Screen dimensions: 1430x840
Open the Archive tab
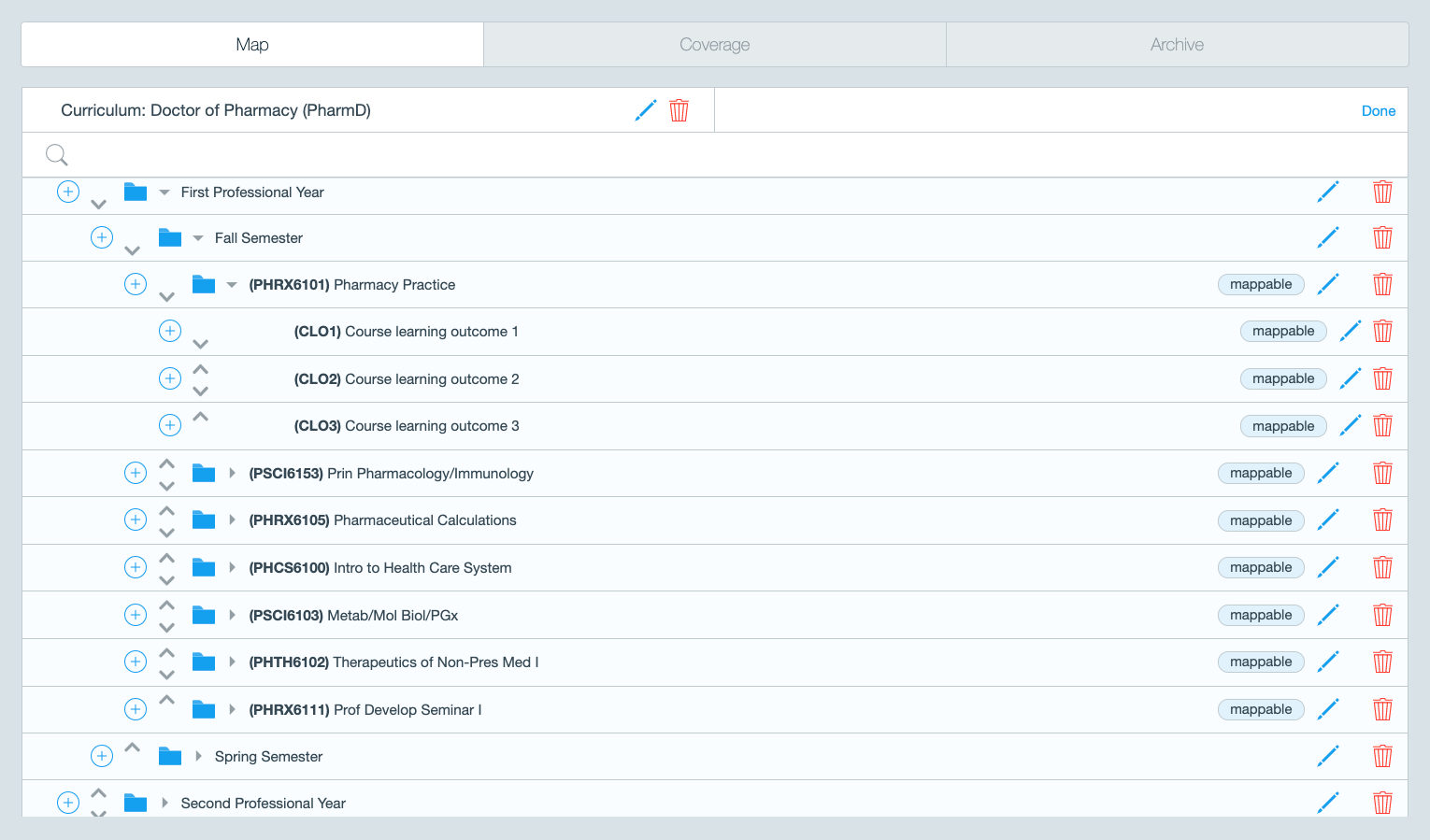click(1178, 45)
